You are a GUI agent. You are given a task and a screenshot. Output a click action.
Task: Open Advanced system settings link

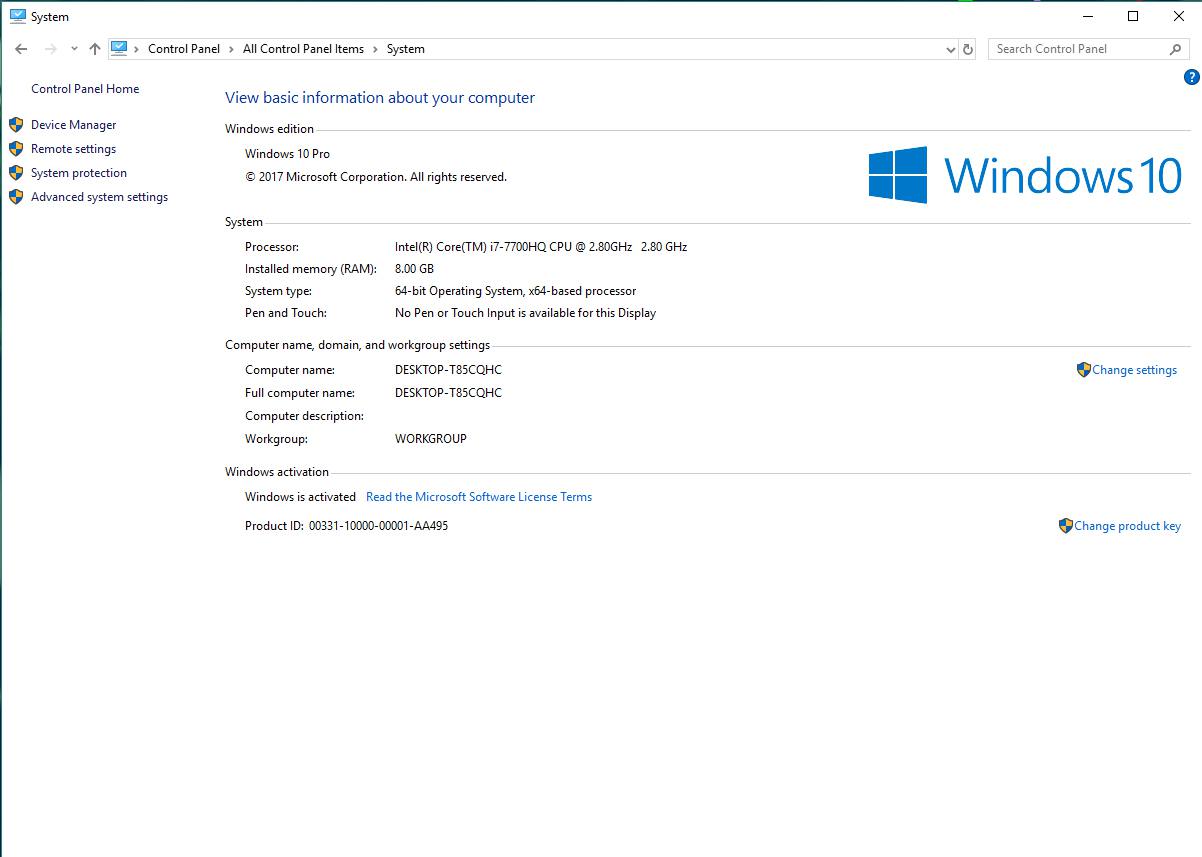click(100, 197)
